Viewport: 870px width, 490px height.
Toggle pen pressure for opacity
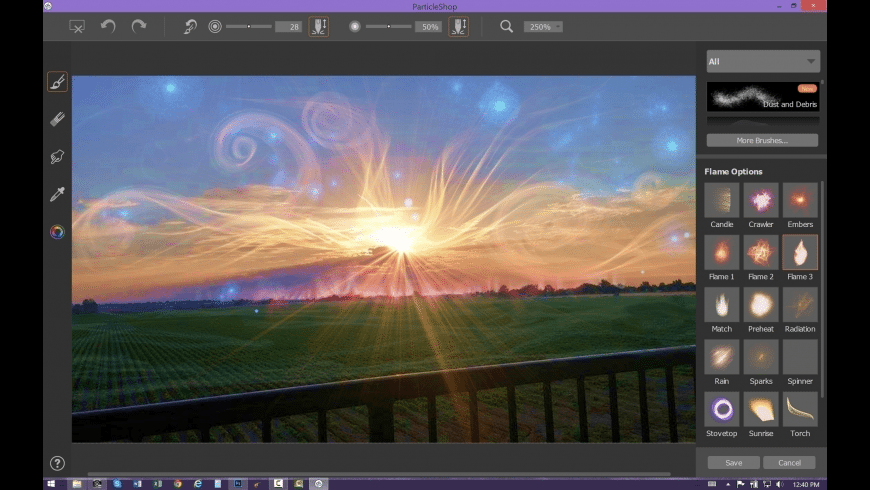tap(458, 26)
